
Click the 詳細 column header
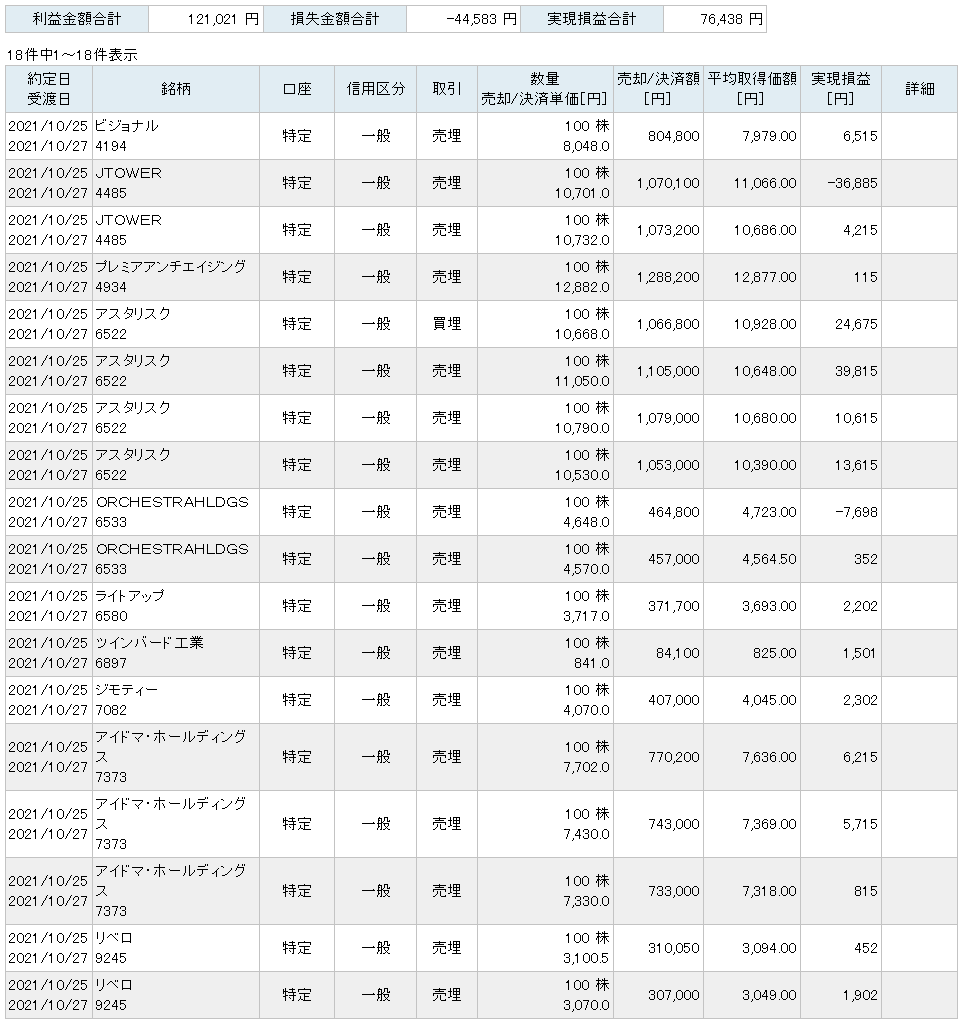(x=920, y=89)
